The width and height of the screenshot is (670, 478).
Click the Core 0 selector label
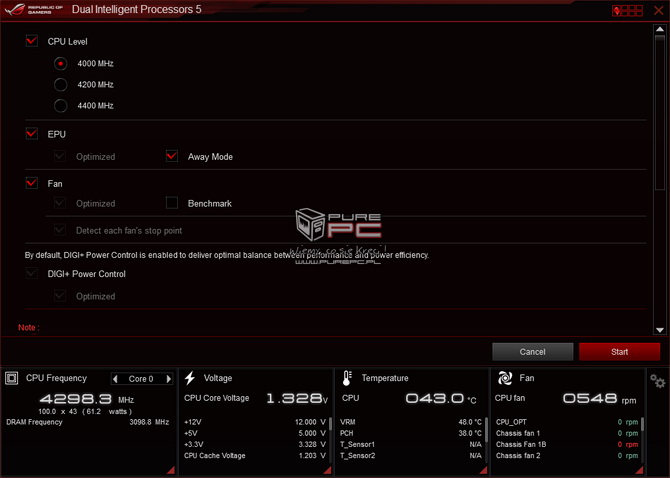coord(141,379)
